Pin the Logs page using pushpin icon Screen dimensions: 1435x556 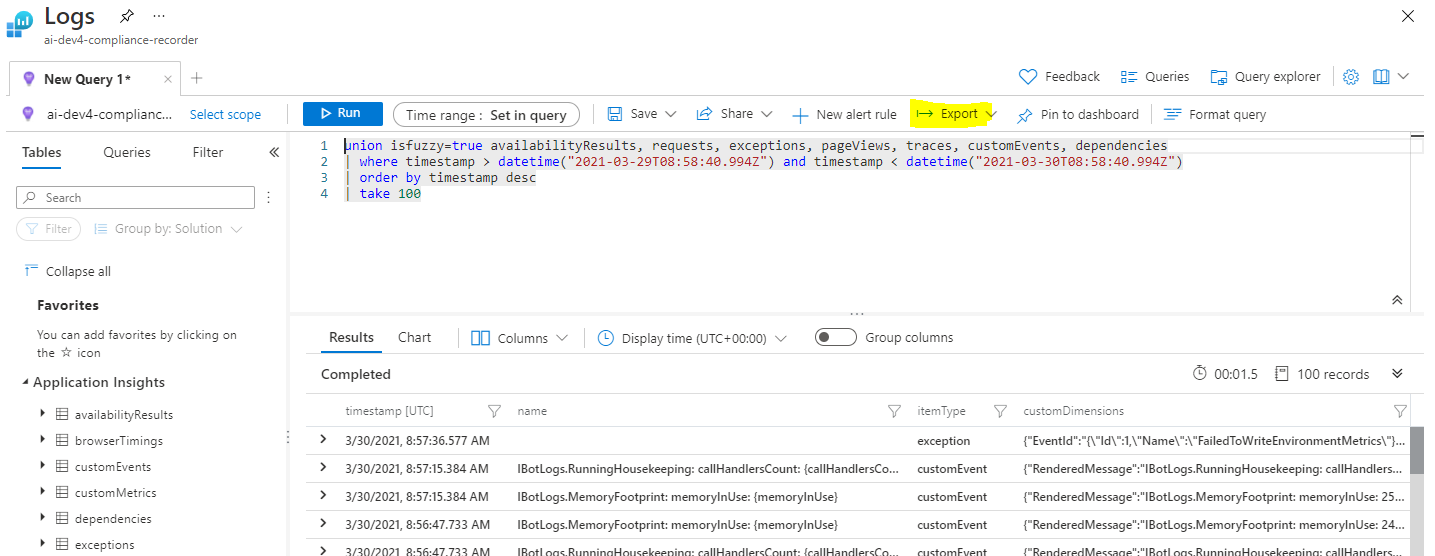(x=126, y=16)
